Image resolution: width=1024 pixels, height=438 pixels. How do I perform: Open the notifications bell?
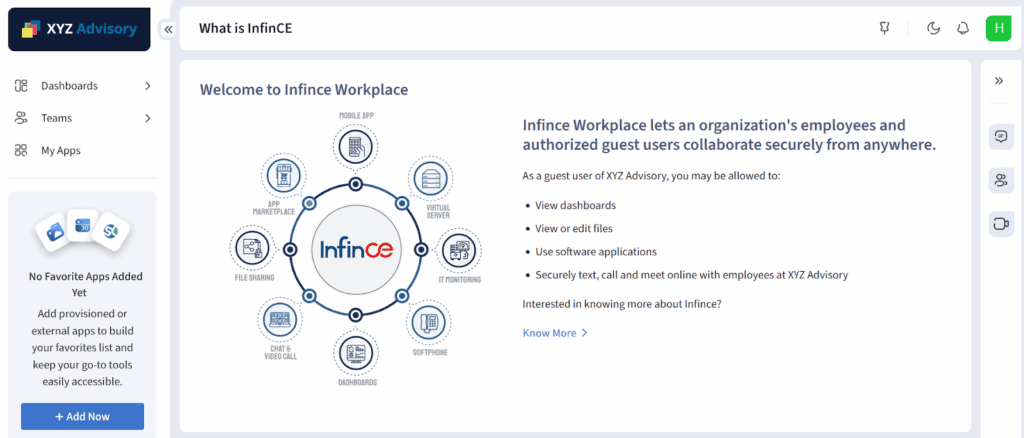(x=963, y=28)
